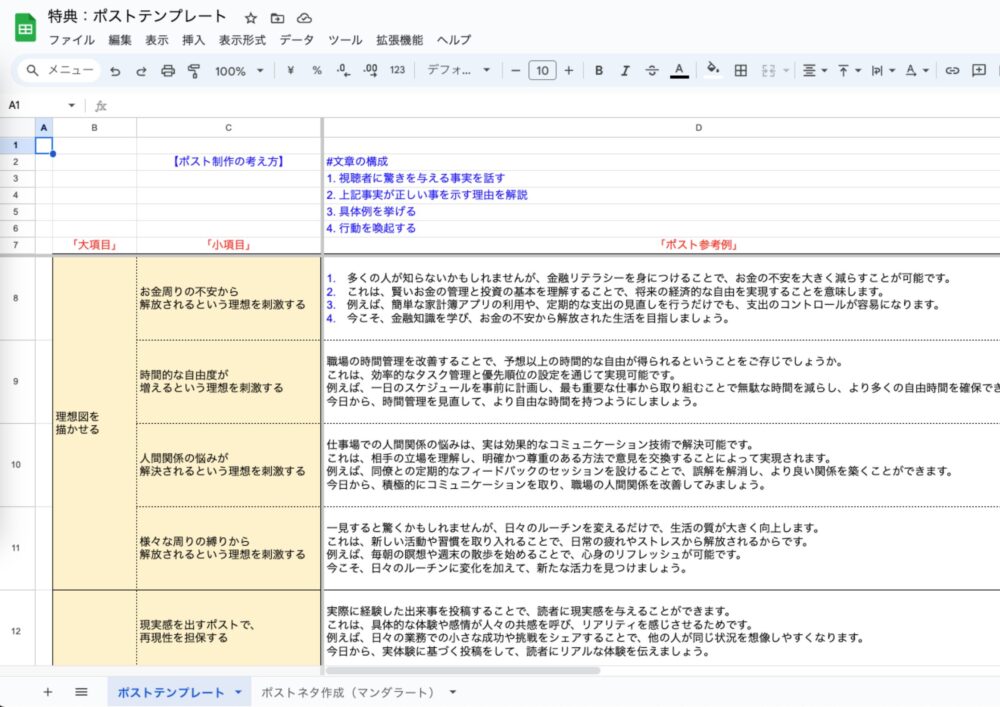This screenshot has width=1000, height=707.
Task: Click the print icon
Action: [168, 71]
